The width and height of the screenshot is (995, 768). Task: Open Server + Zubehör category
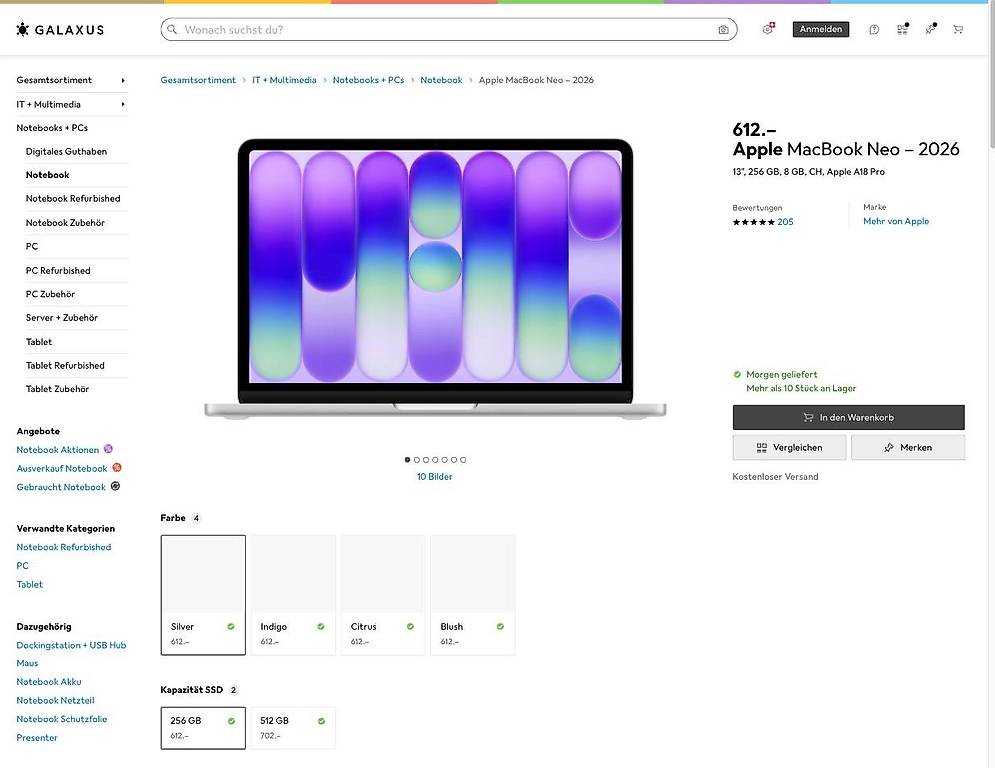pos(62,317)
